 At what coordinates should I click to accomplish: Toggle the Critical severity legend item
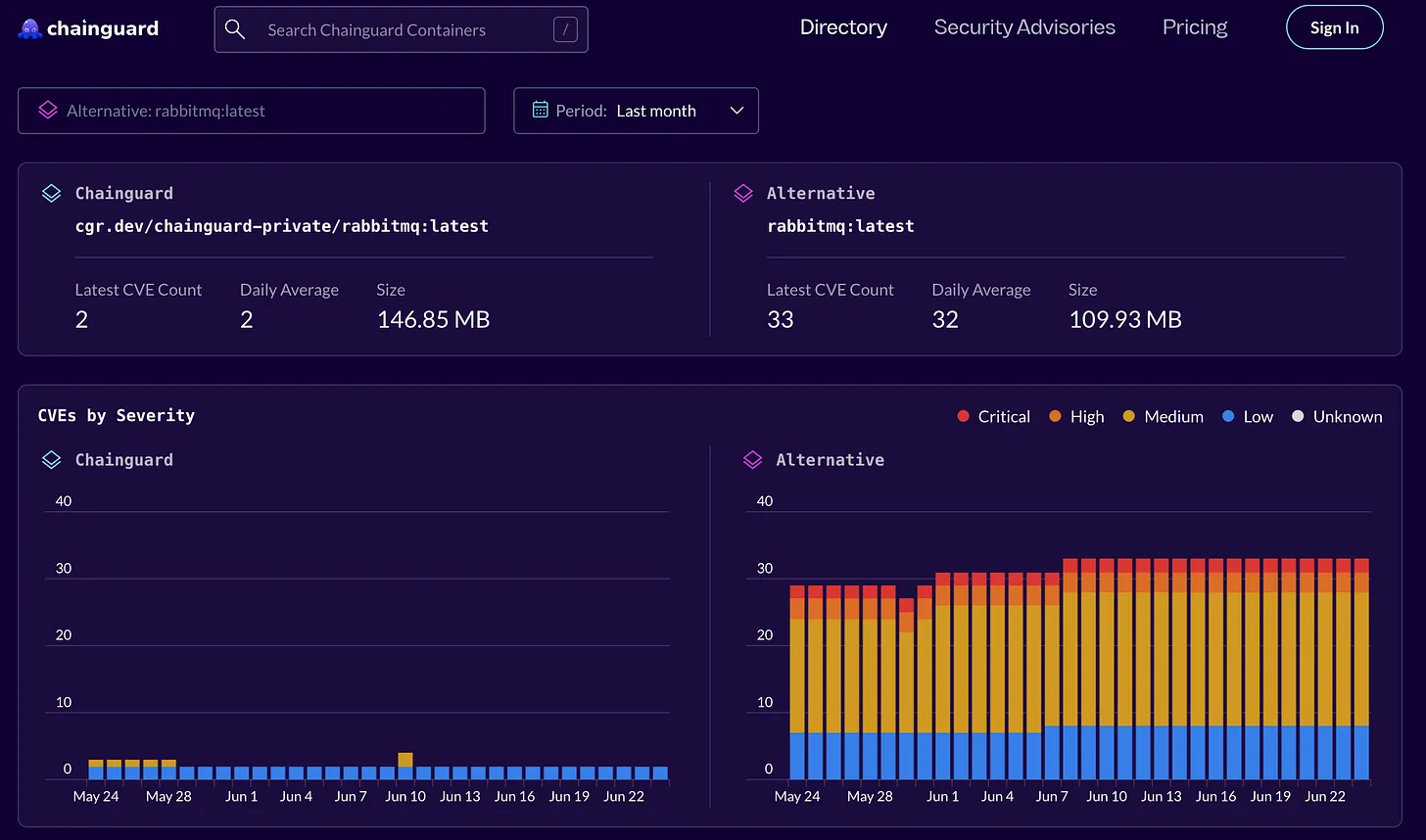click(993, 416)
